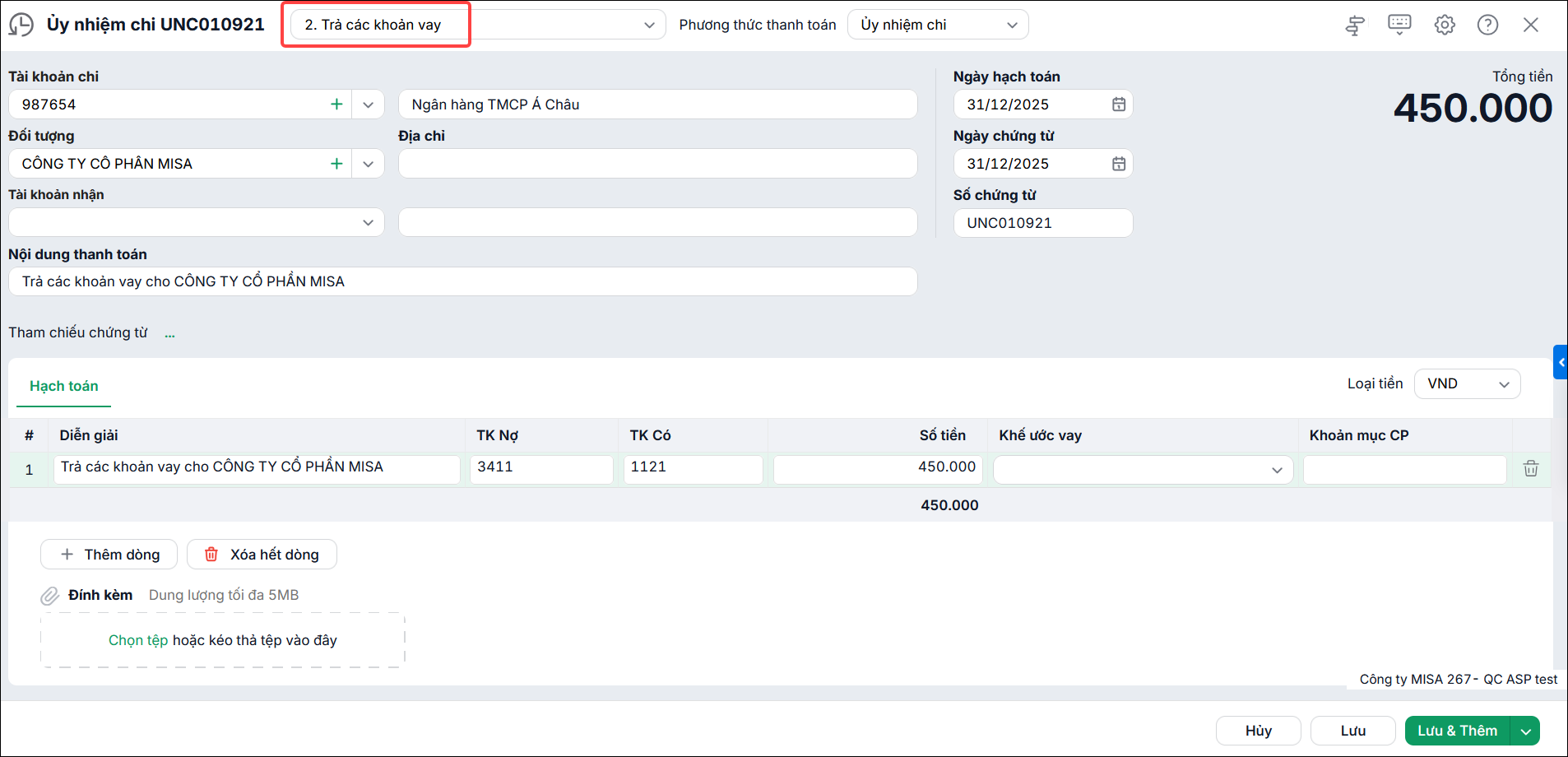Click the receiving account name field
The height and width of the screenshot is (757, 1568).
pos(658,222)
